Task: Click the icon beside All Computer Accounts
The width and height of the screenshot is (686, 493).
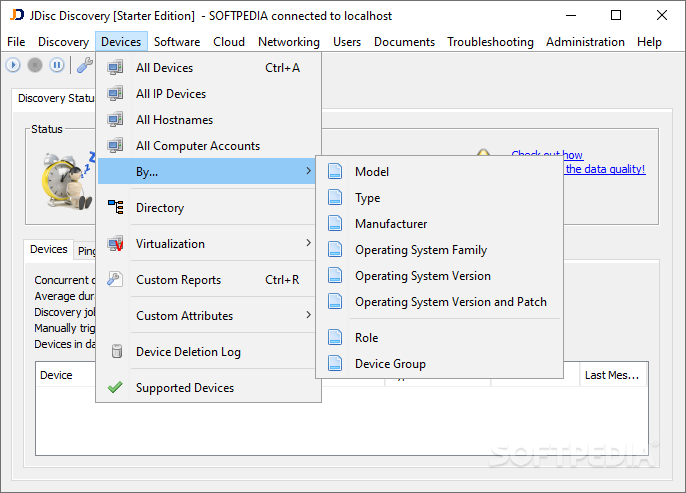Action: pyautogui.click(x=116, y=145)
